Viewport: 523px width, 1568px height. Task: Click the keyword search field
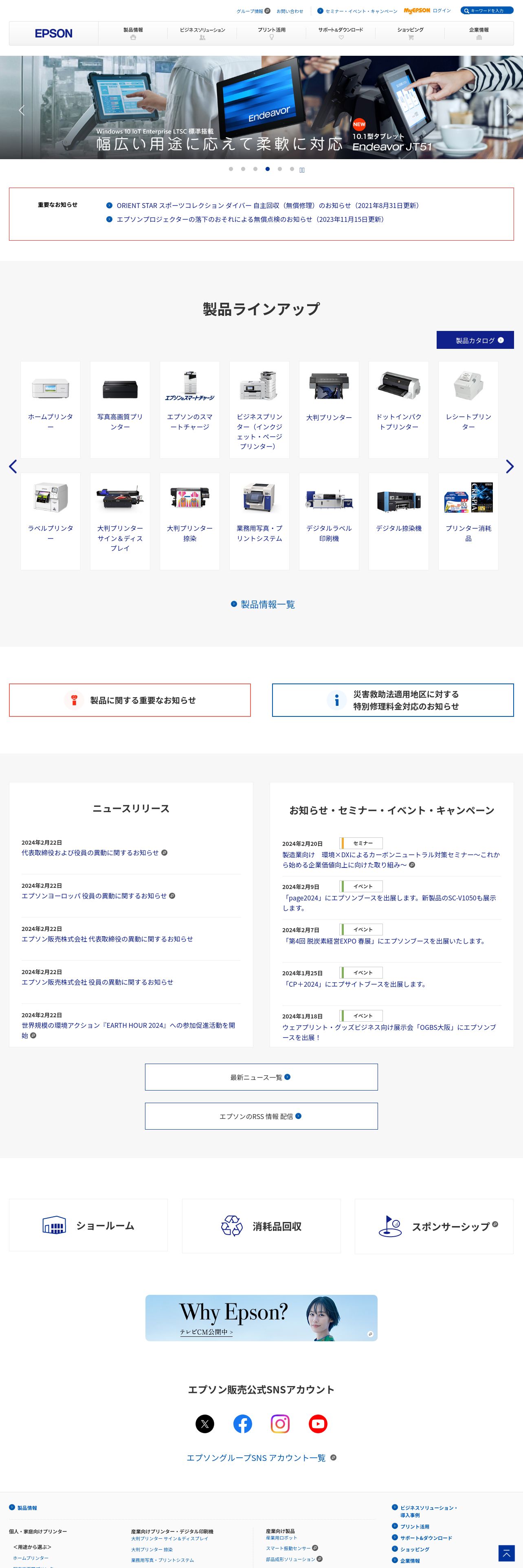click(x=486, y=10)
